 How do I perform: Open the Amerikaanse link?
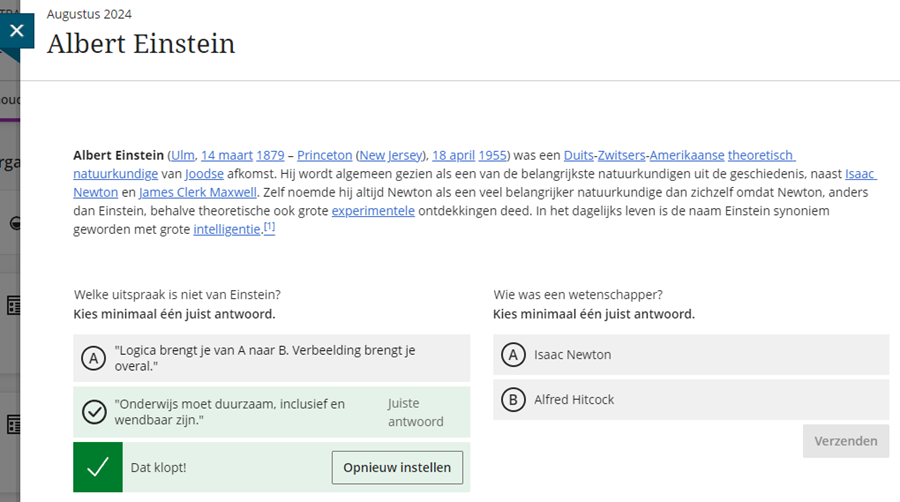[x=687, y=155]
